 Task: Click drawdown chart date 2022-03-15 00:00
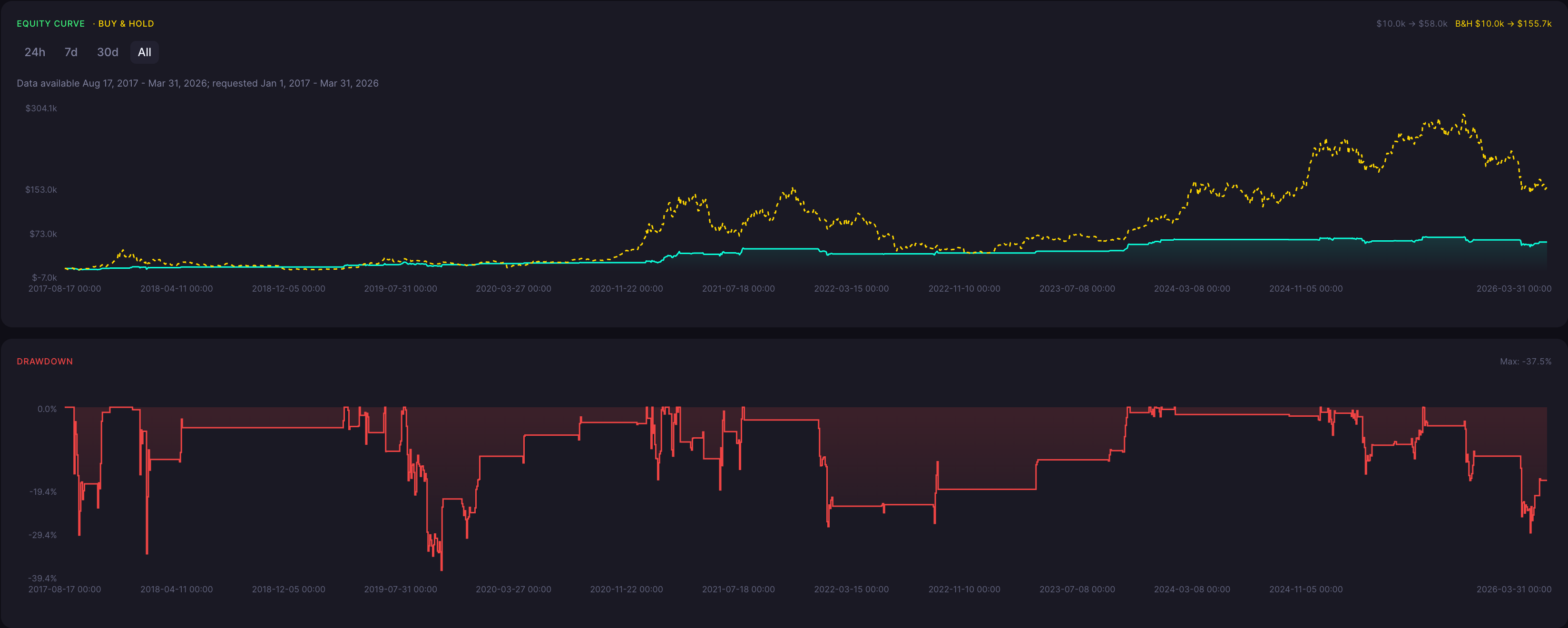coord(852,589)
